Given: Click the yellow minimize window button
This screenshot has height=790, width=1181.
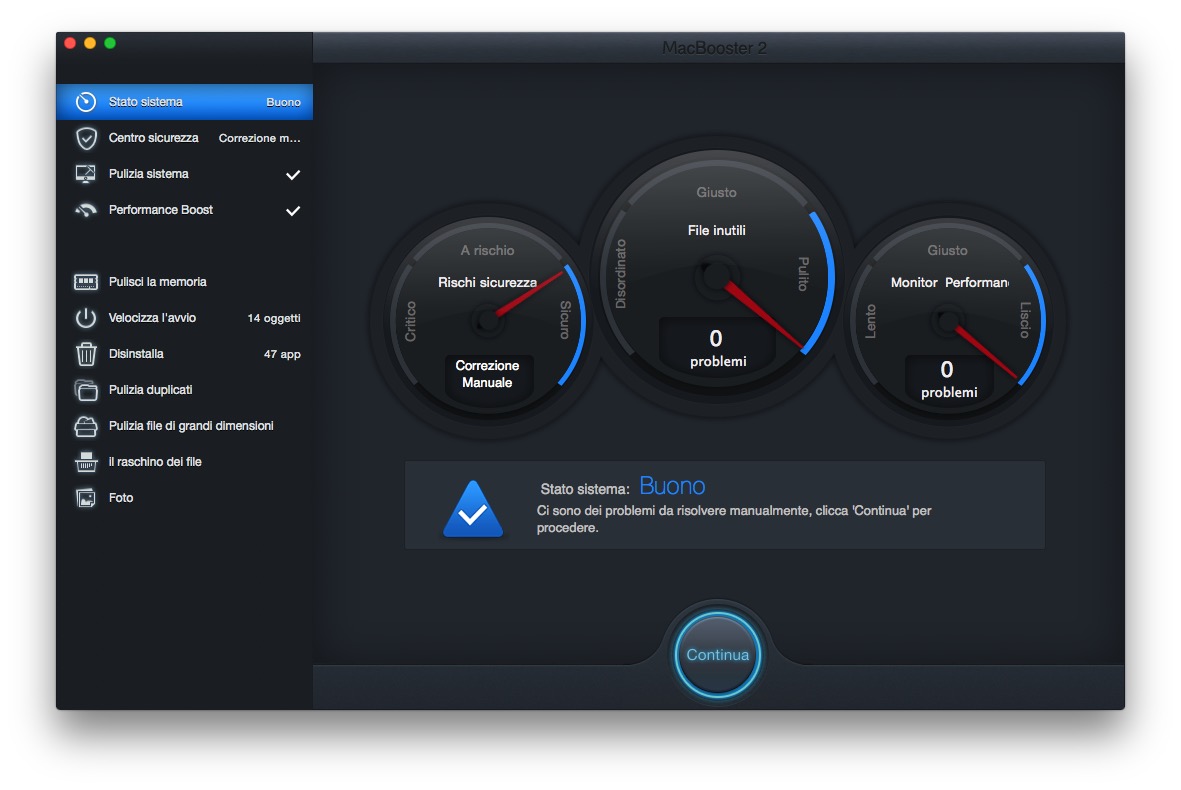Looking at the screenshot, I should coord(90,44).
